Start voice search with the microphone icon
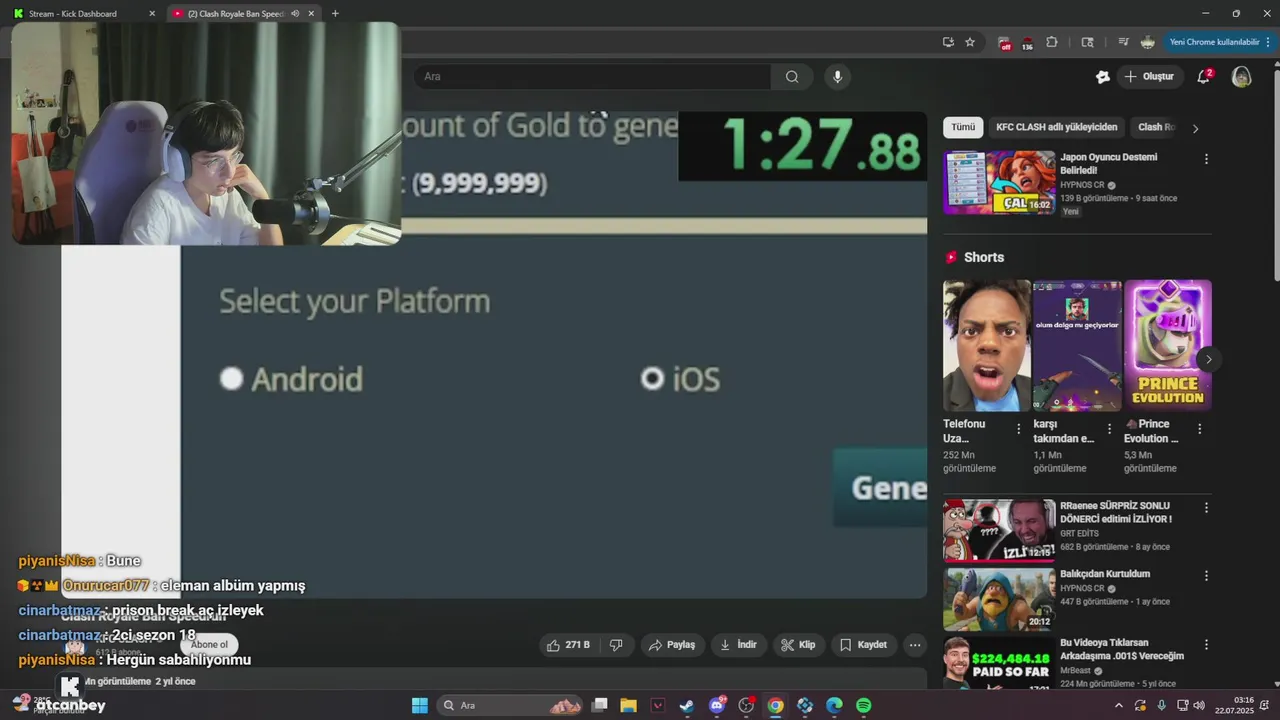 tap(838, 77)
